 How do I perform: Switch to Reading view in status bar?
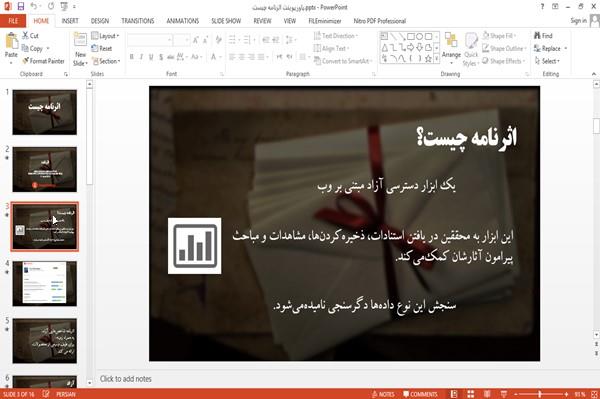click(487, 394)
